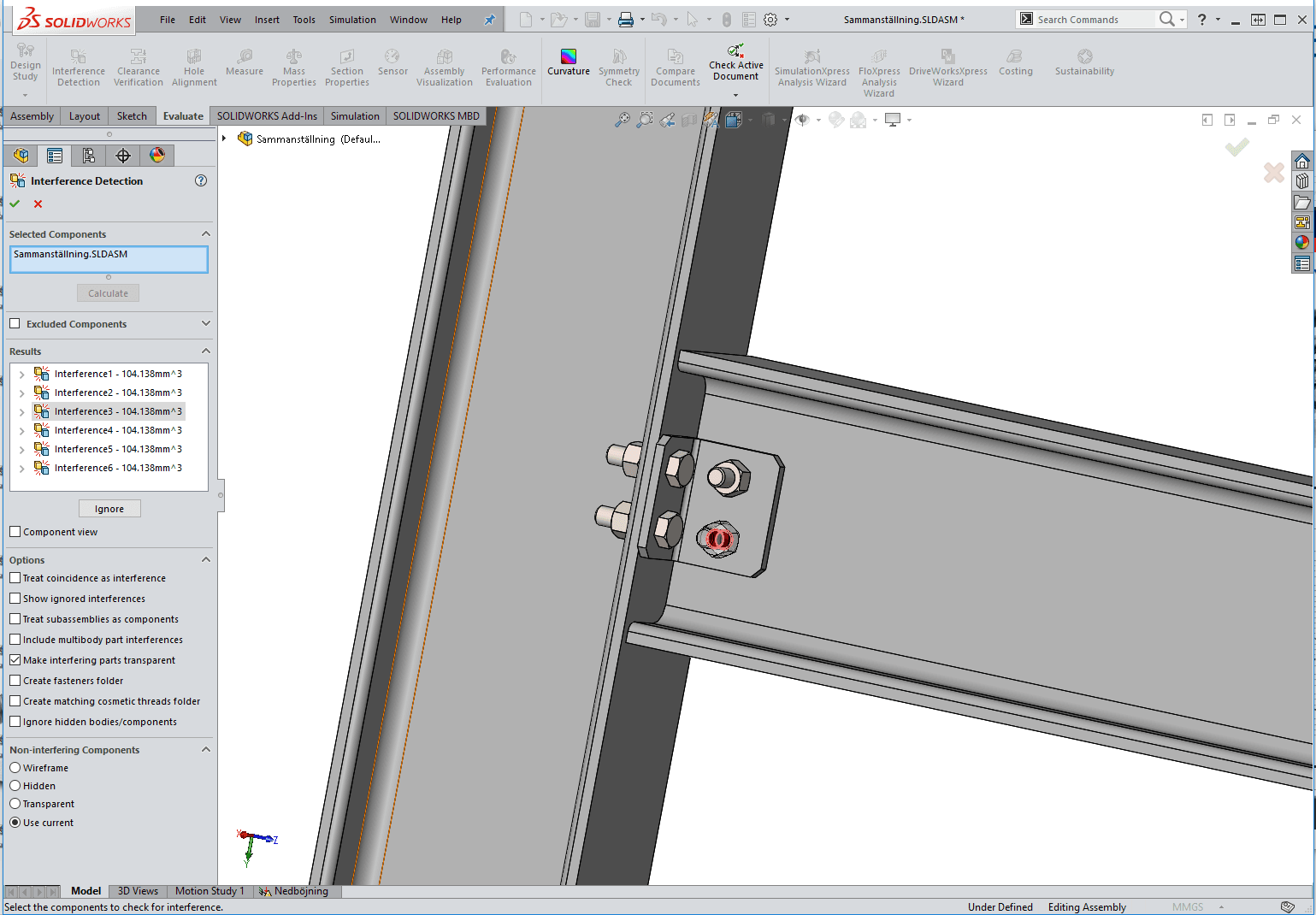Click the Ignore button
This screenshot has height=915, width=1316.
pos(109,509)
